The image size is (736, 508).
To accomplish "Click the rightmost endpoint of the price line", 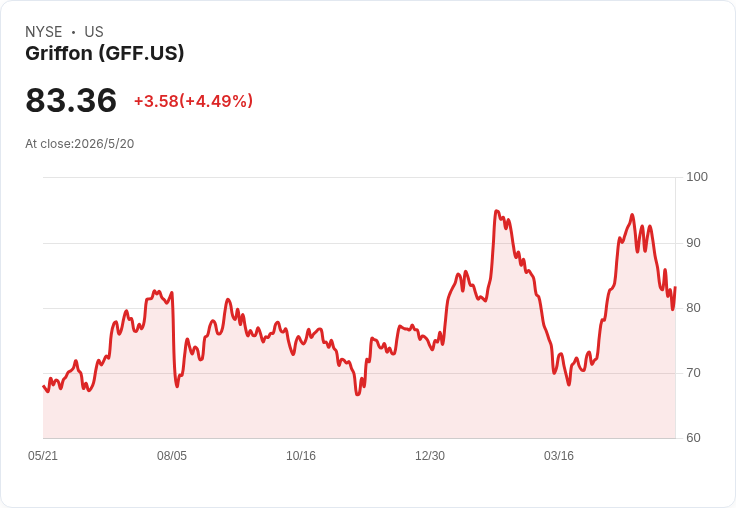I will 675,287.
